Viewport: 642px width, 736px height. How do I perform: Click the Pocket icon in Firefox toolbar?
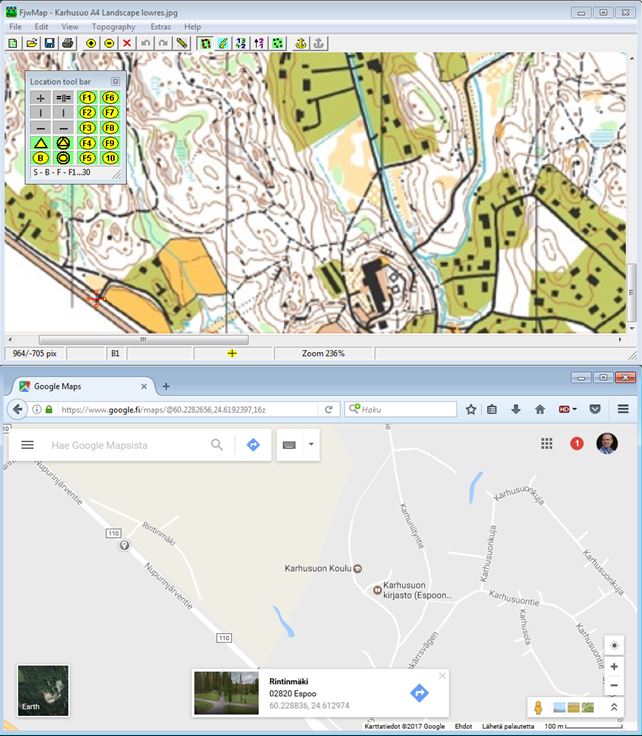tap(595, 409)
